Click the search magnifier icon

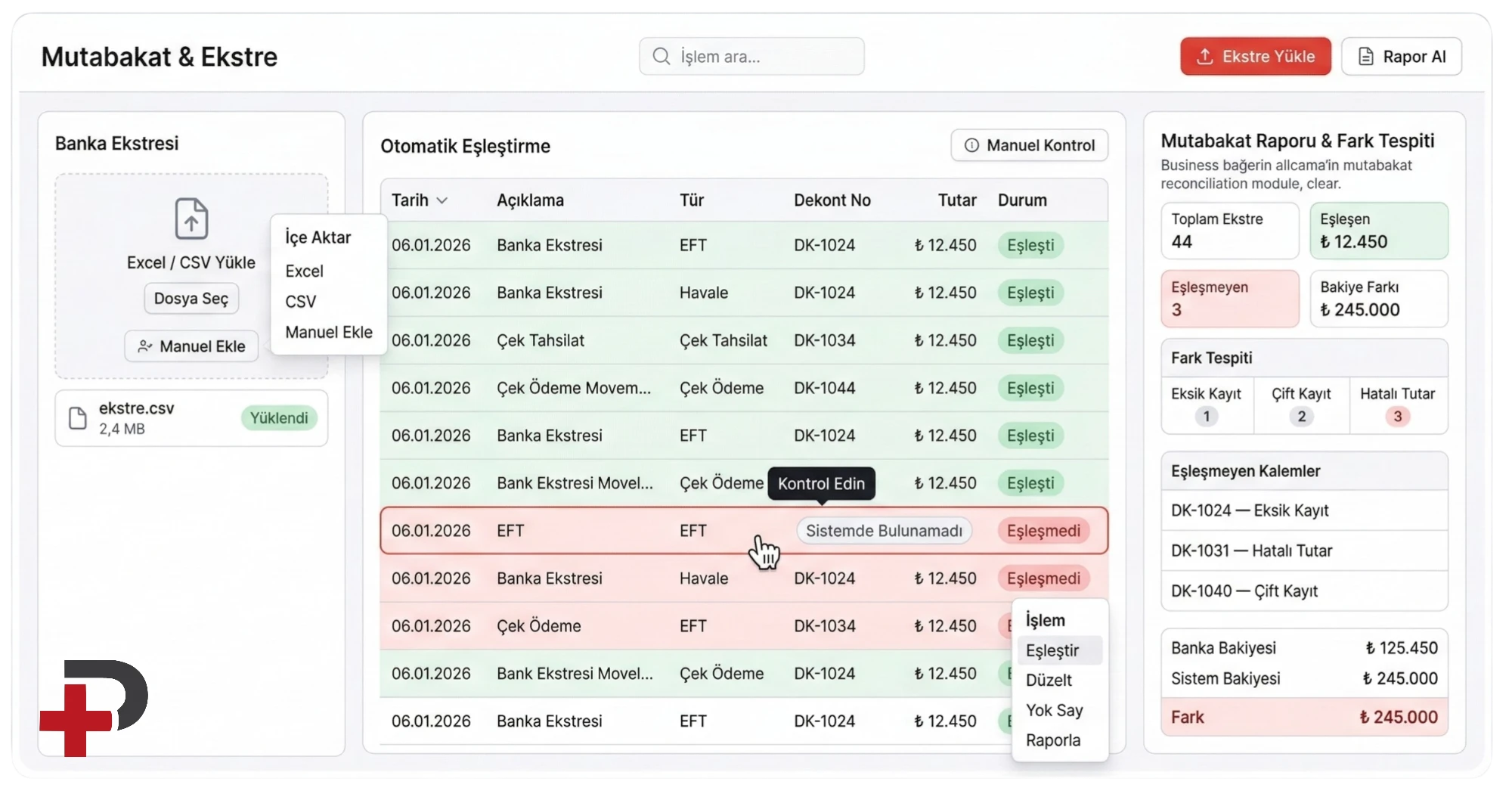661,57
